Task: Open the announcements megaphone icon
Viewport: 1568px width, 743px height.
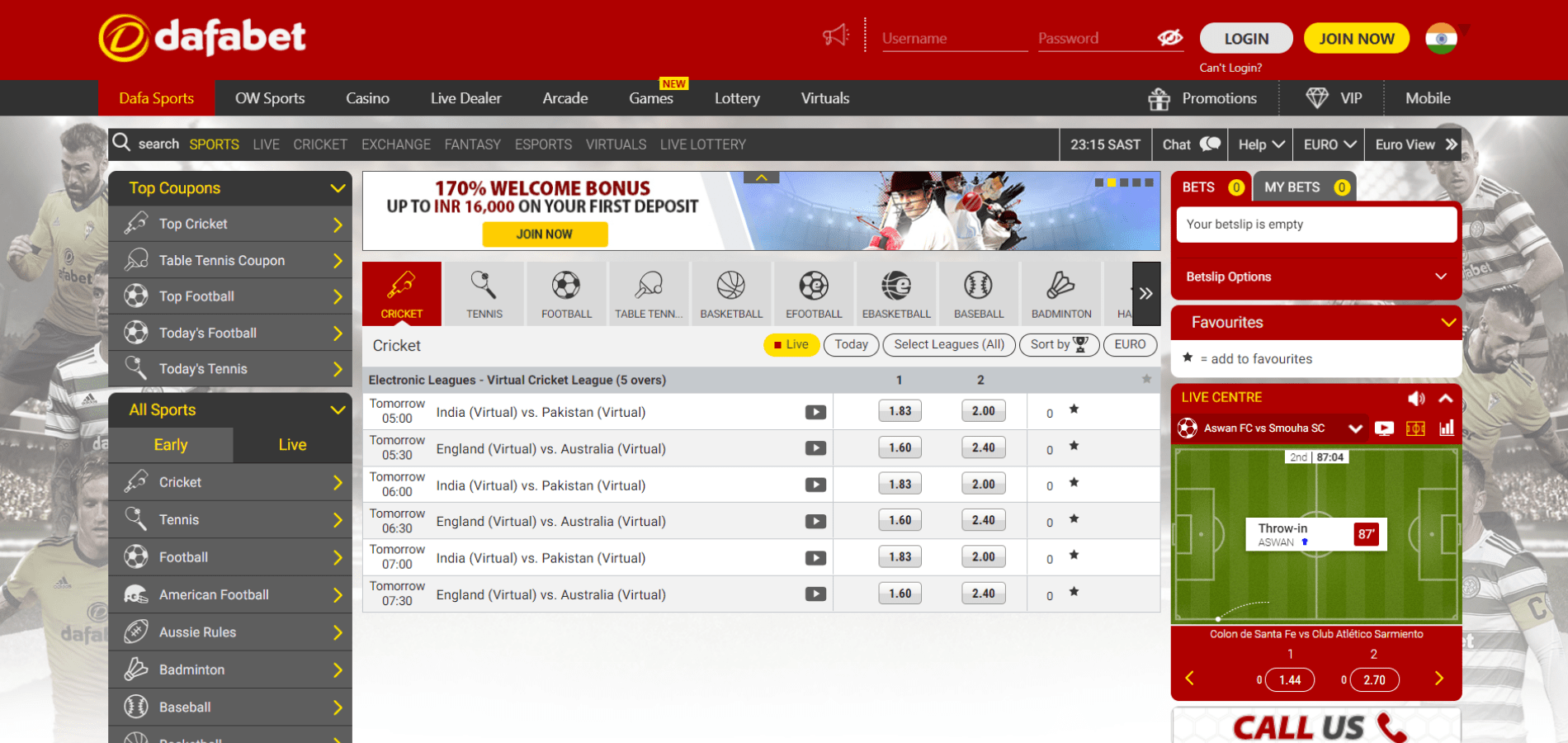Action: [x=836, y=35]
